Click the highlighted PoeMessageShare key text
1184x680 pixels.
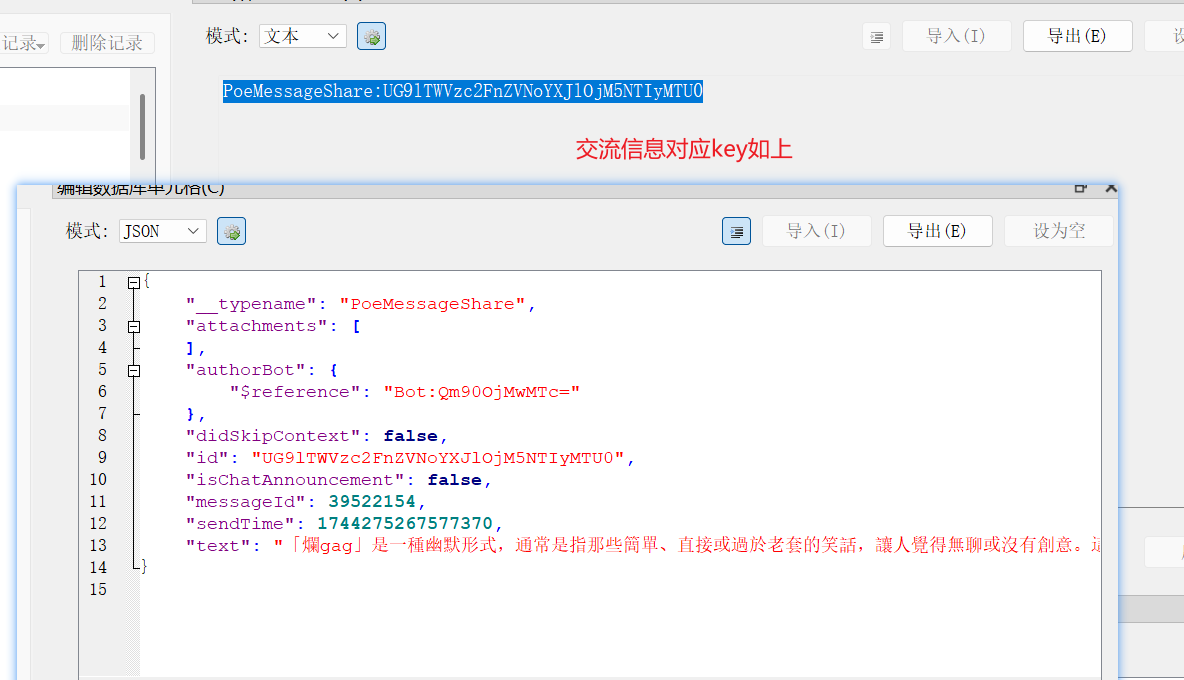462,92
